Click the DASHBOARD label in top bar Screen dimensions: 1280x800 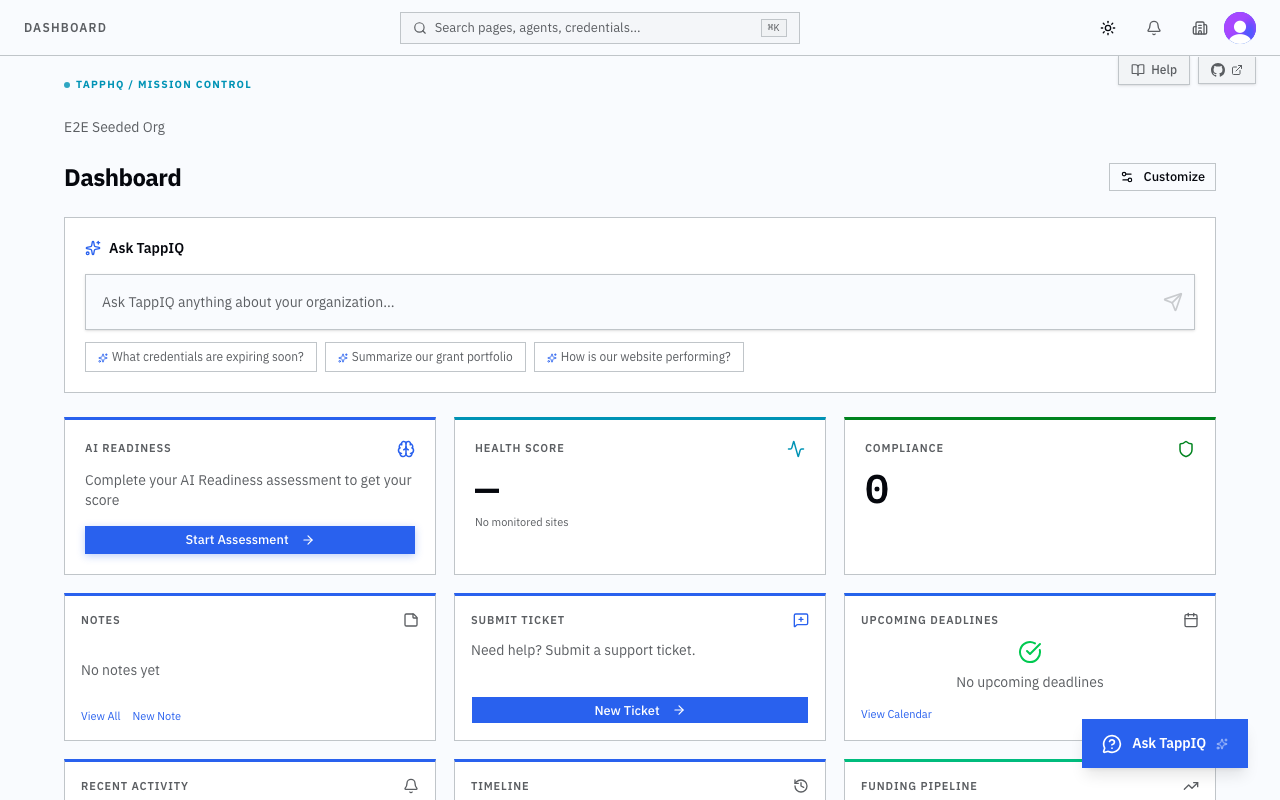65,28
